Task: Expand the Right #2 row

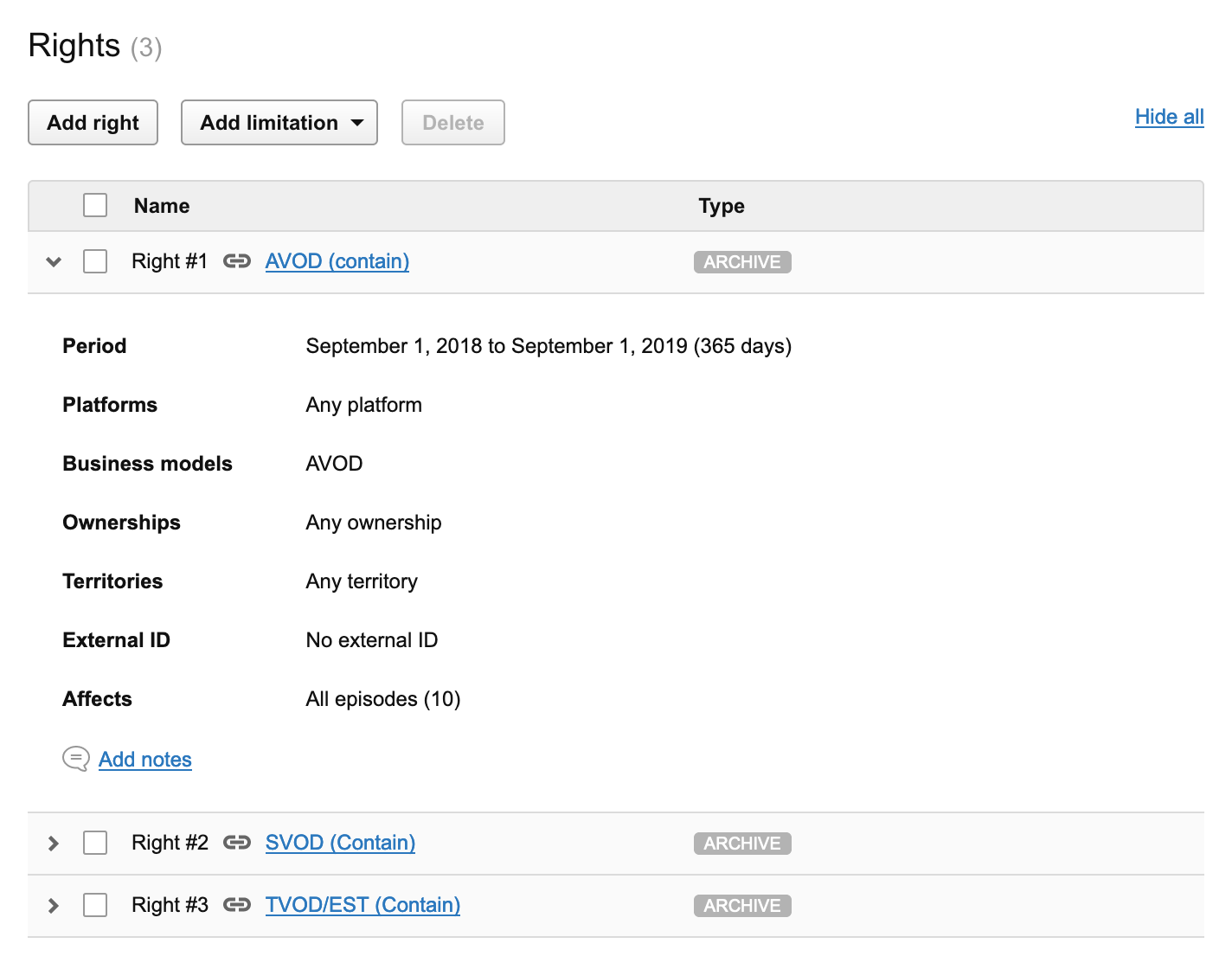Action: tap(54, 843)
